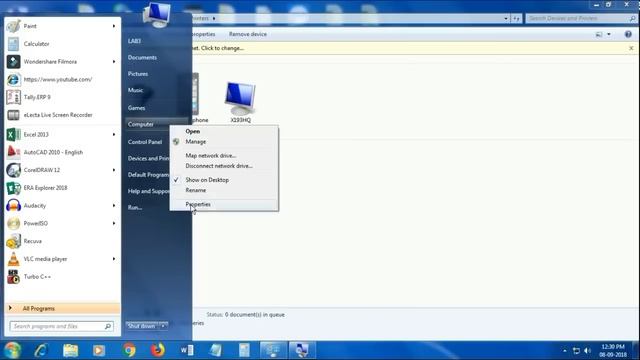Click the Search Devices and Printers field
The width and height of the screenshot is (640, 360).
(581, 18)
